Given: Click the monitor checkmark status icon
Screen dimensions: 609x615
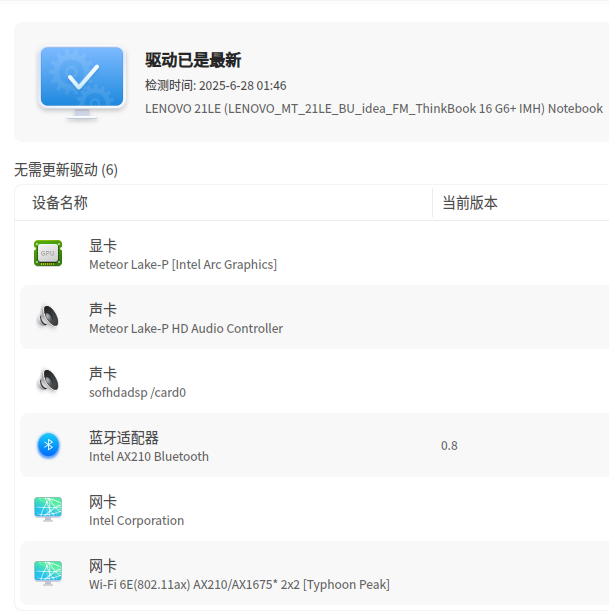Looking at the screenshot, I should 82,82.
